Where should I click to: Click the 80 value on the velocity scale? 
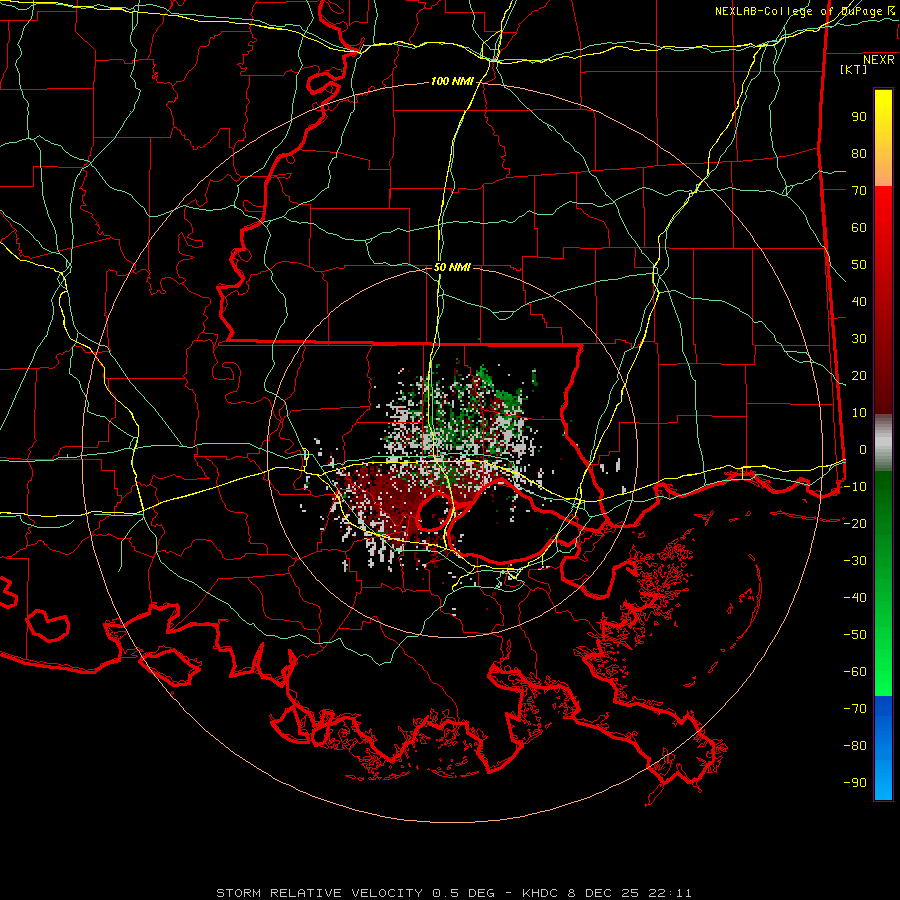pyautogui.click(x=859, y=154)
